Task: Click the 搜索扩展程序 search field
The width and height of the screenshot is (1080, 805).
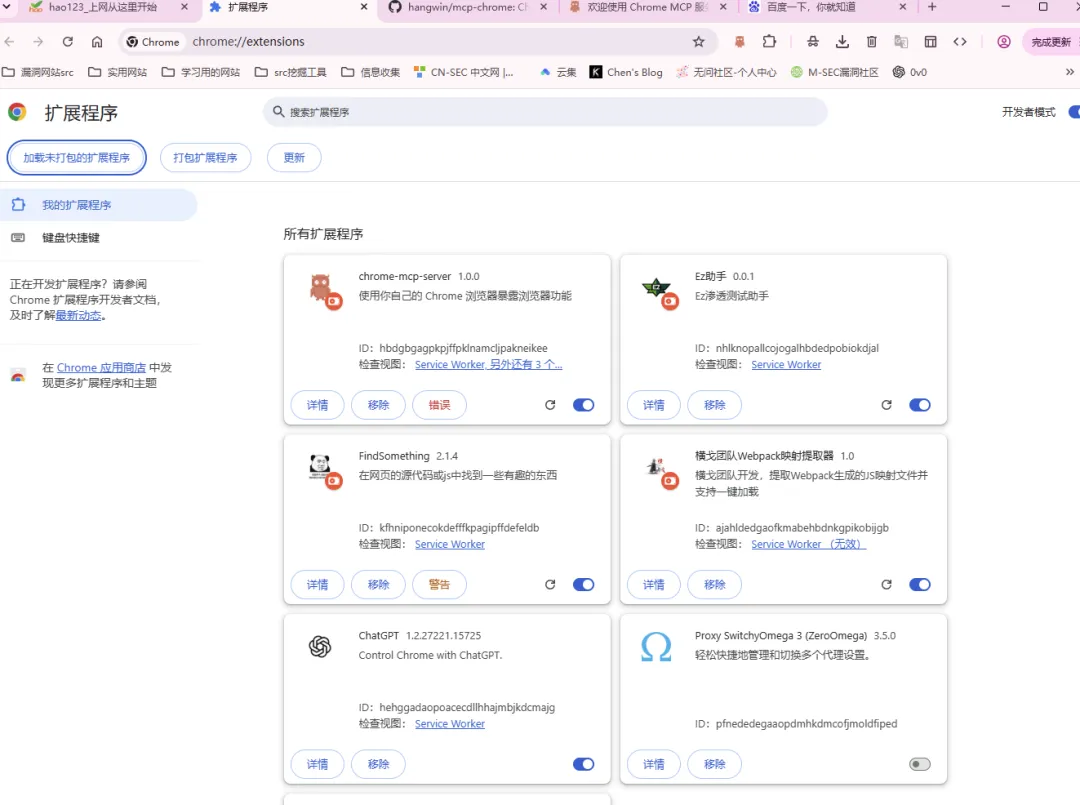Action: click(545, 112)
